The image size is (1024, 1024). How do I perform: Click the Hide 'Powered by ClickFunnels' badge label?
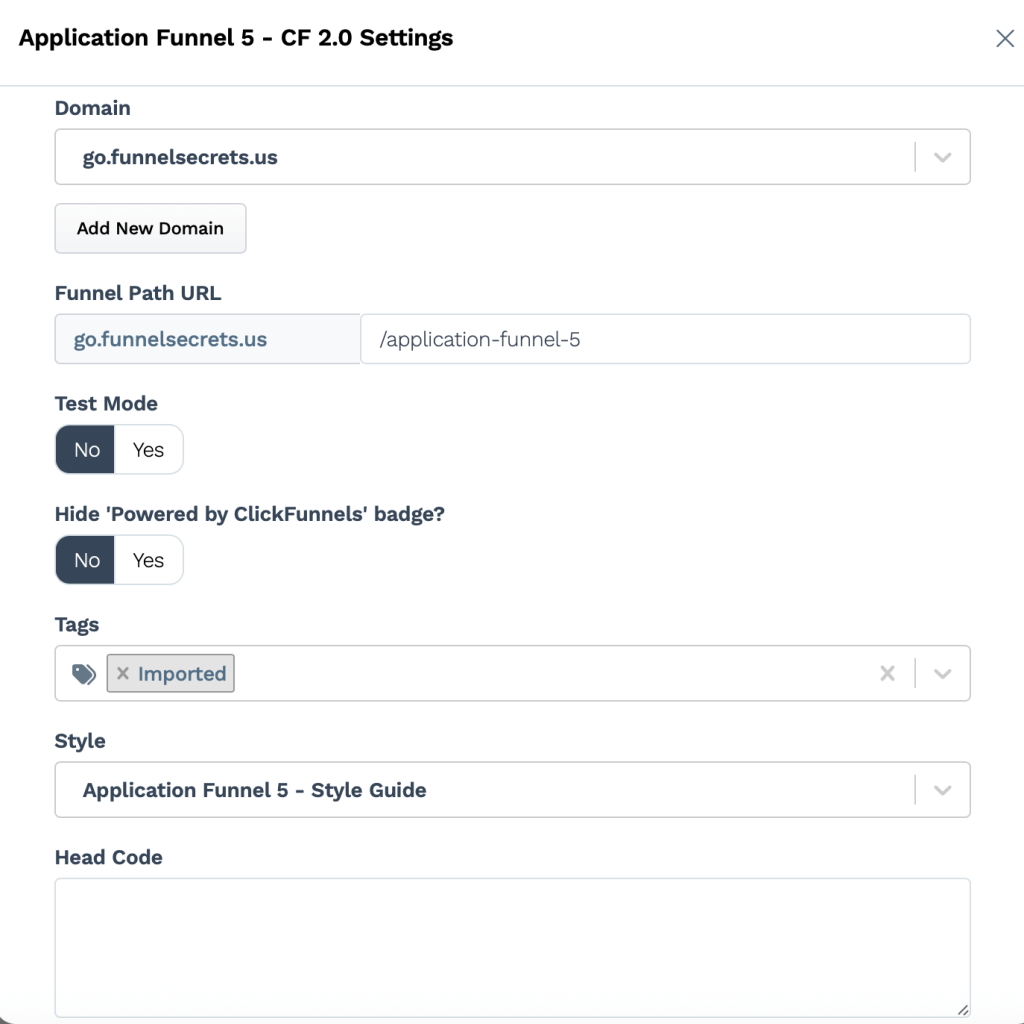tap(249, 514)
